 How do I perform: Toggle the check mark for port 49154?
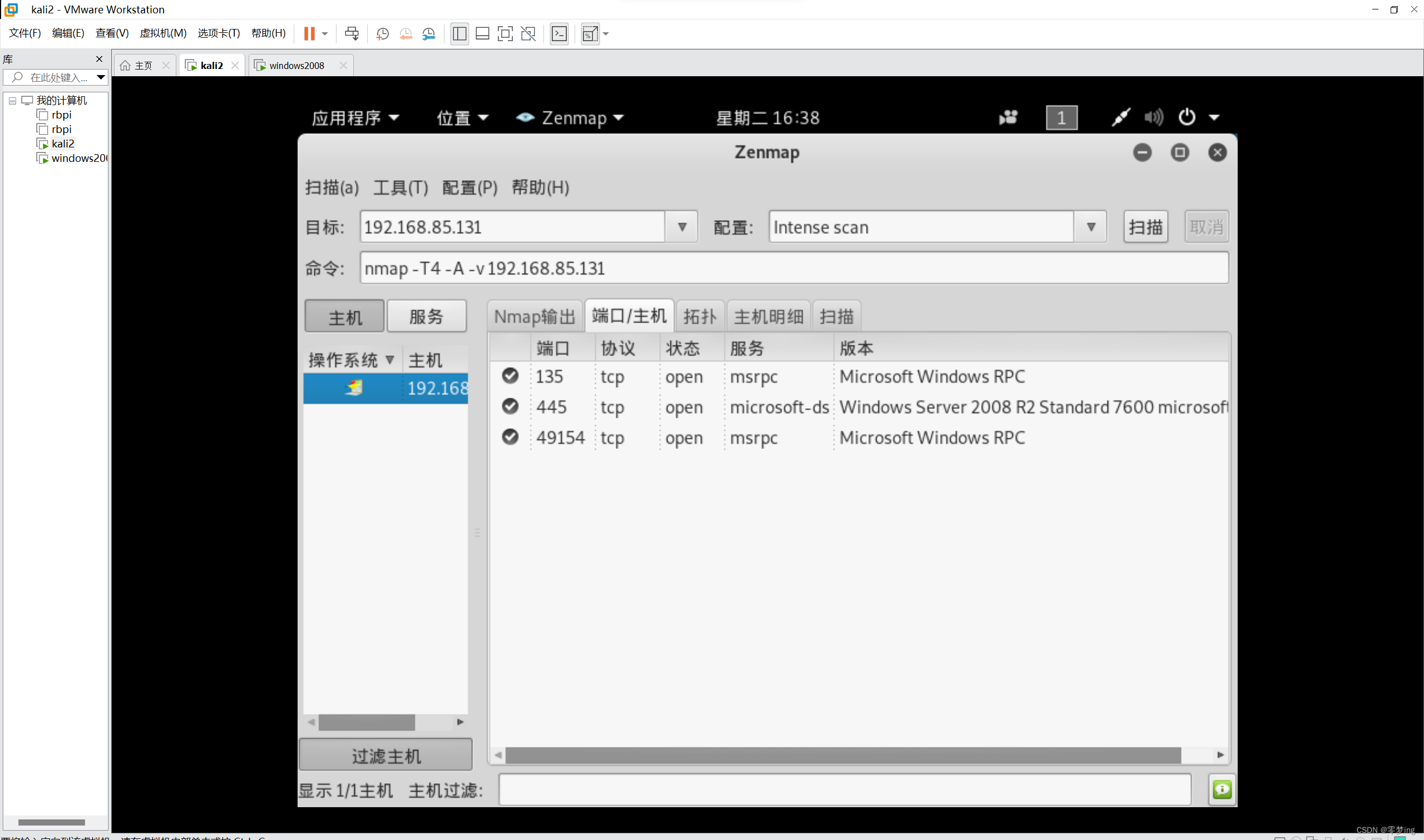tap(510, 437)
